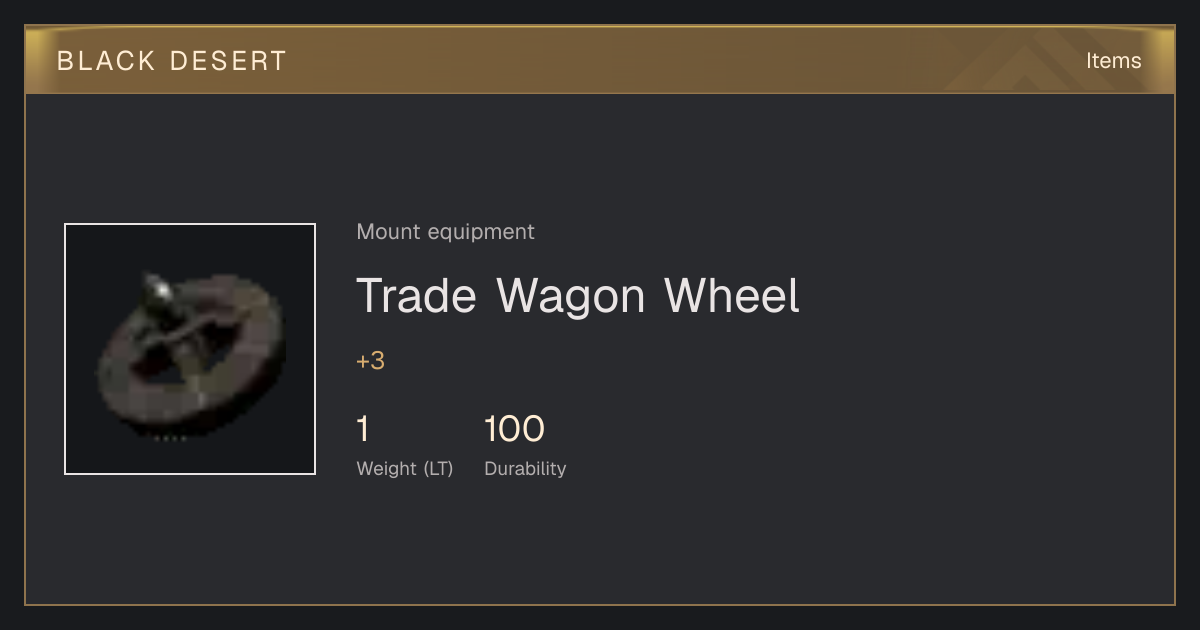Screen dimensions: 1200x630
Task: Click the weight value 1
Action: coord(363,429)
